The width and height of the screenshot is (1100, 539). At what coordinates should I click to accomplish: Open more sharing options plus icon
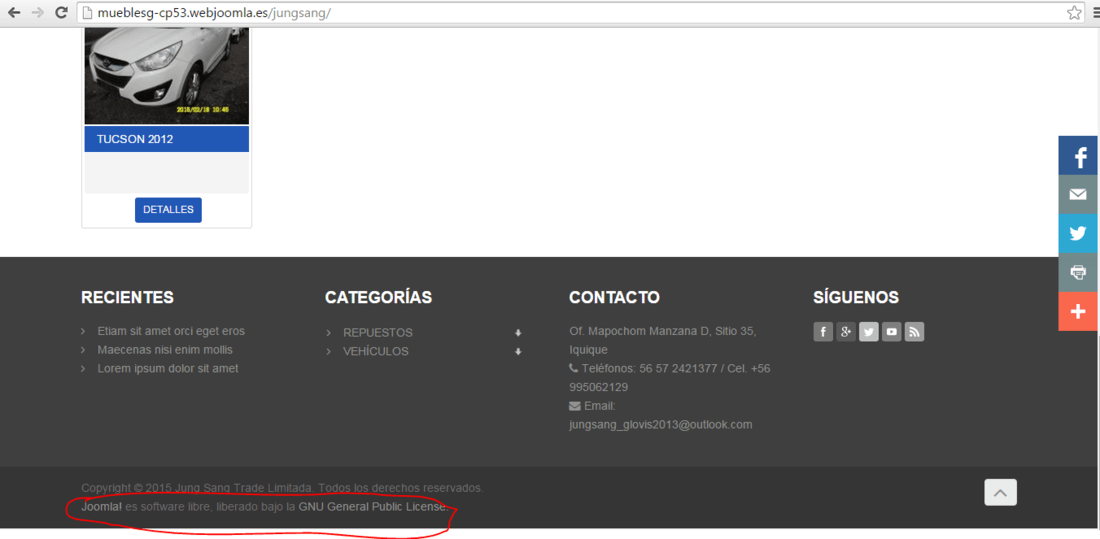coord(1078,311)
